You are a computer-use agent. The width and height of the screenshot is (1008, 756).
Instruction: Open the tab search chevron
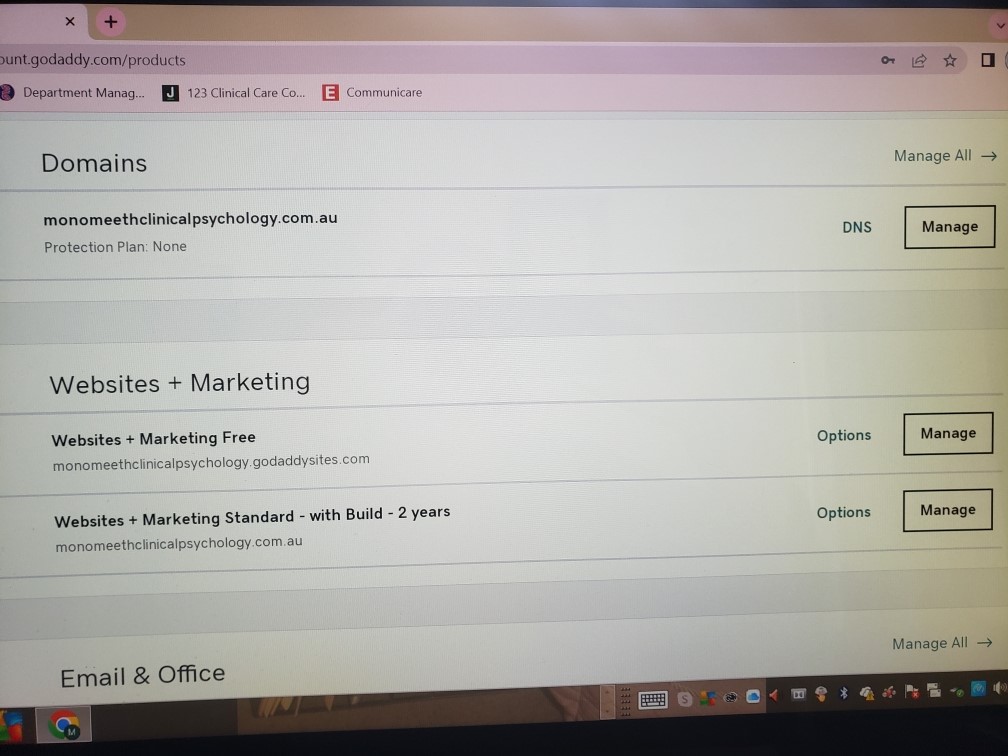coord(1000,24)
